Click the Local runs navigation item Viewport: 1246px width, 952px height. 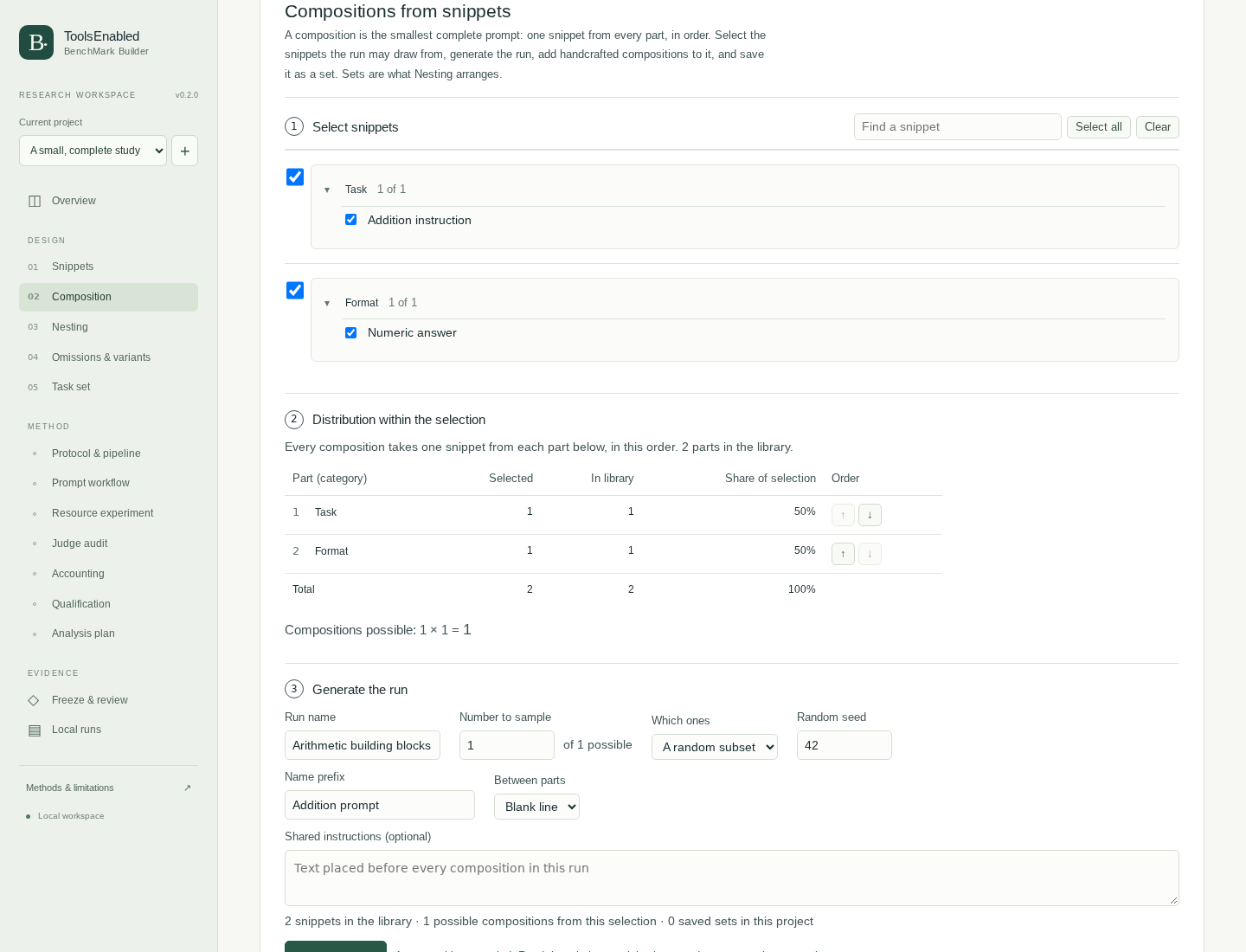108,730
